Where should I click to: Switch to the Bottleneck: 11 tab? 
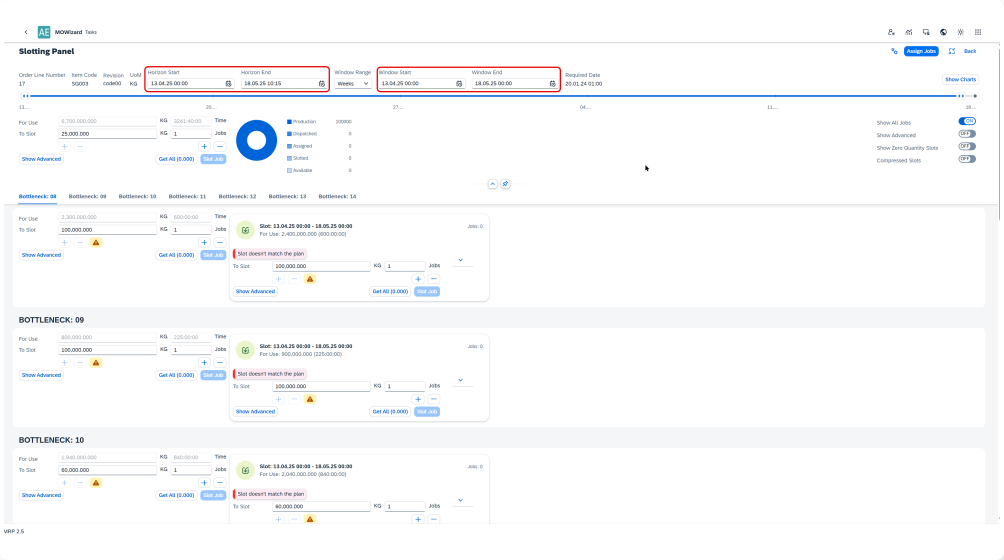[189, 197]
